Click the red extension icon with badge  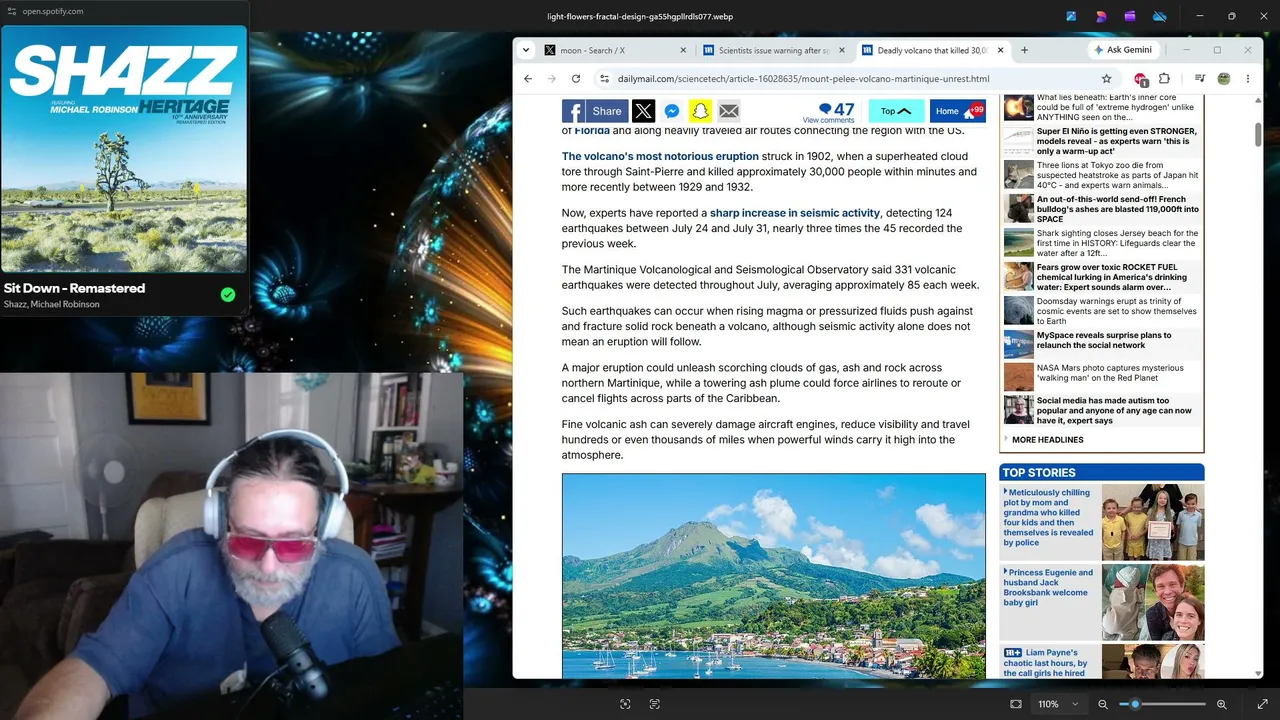click(1140, 80)
